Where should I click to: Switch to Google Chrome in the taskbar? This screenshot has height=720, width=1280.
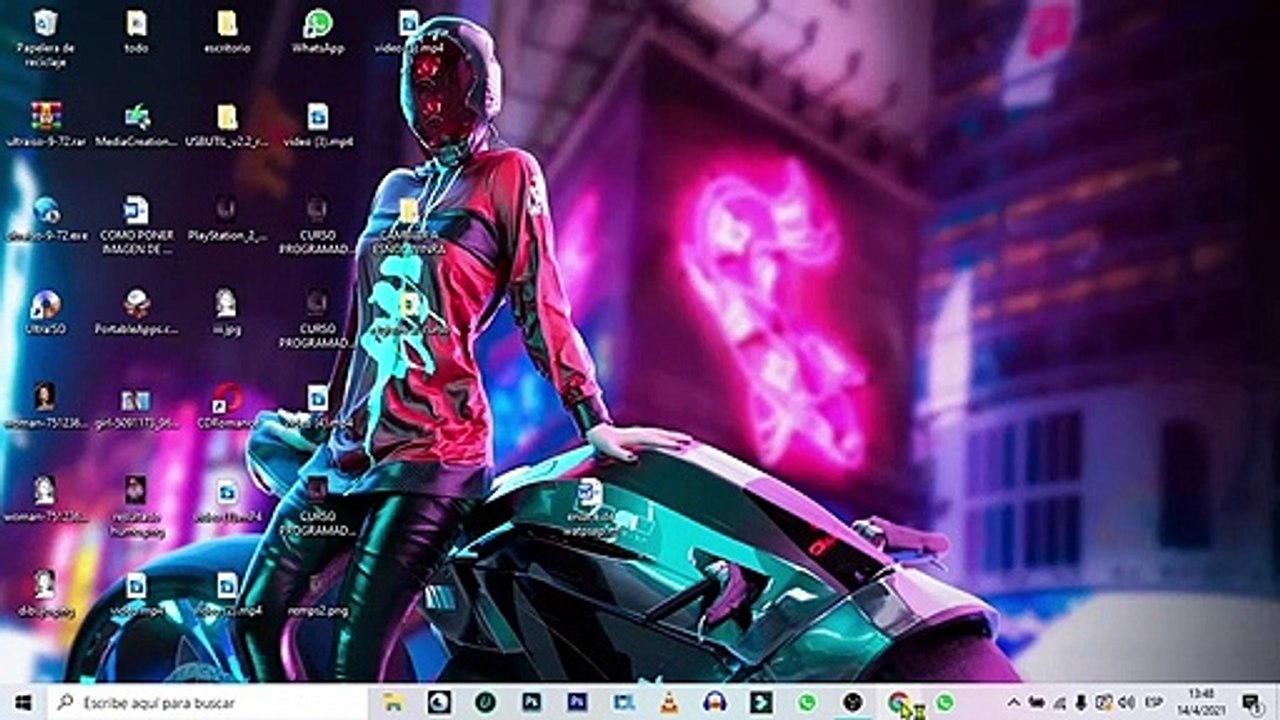click(898, 702)
